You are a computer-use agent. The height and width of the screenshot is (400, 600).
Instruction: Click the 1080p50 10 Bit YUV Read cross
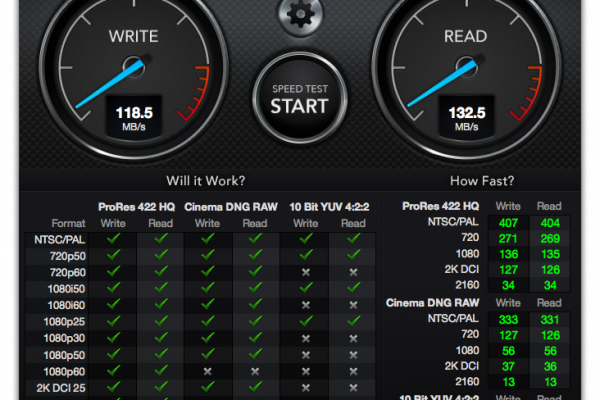pos(352,353)
